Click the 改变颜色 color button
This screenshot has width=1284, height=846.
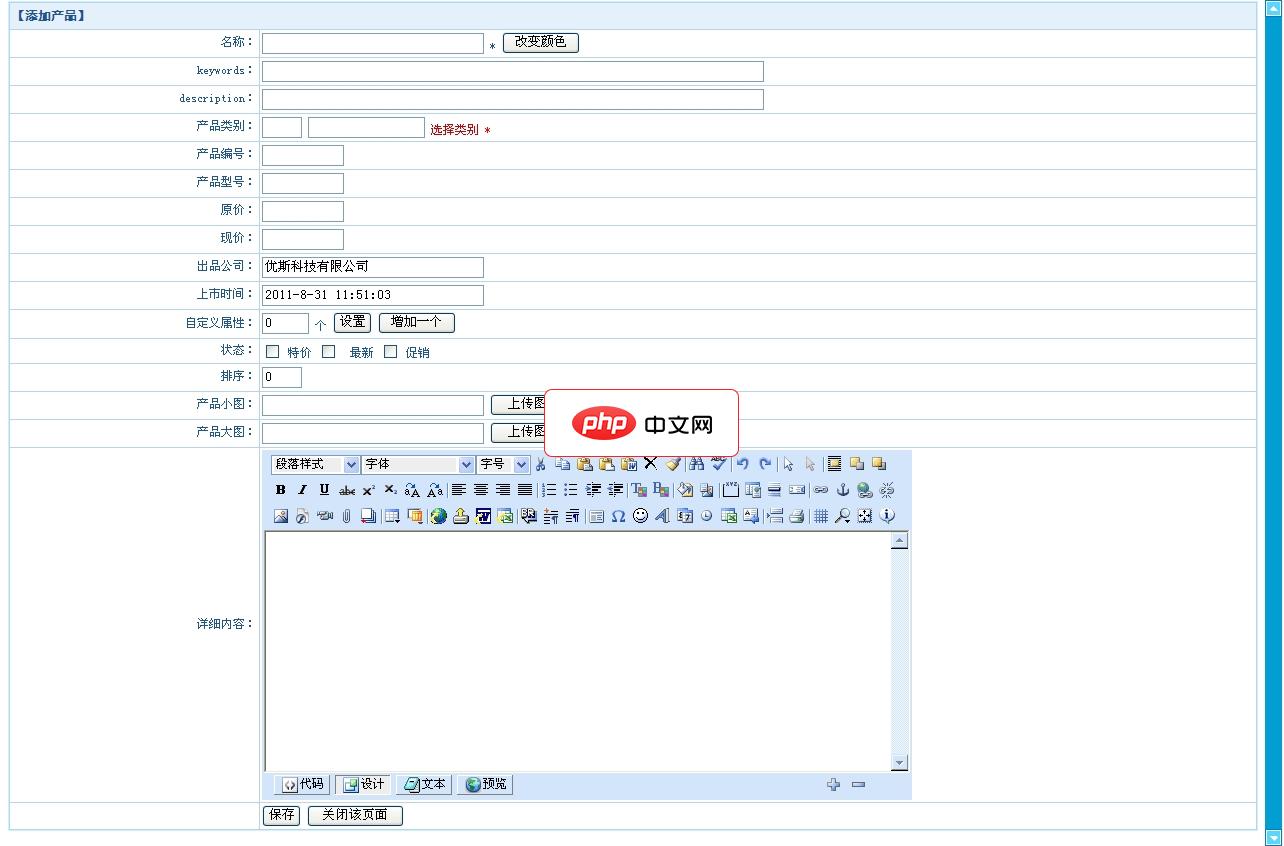(541, 42)
